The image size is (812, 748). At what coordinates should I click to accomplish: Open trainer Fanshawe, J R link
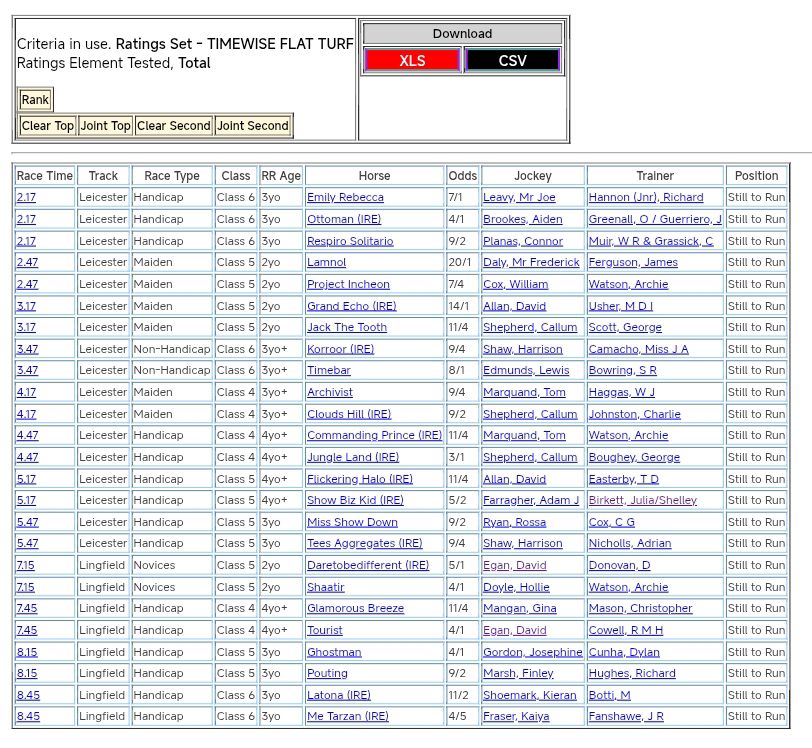pos(625,717)
